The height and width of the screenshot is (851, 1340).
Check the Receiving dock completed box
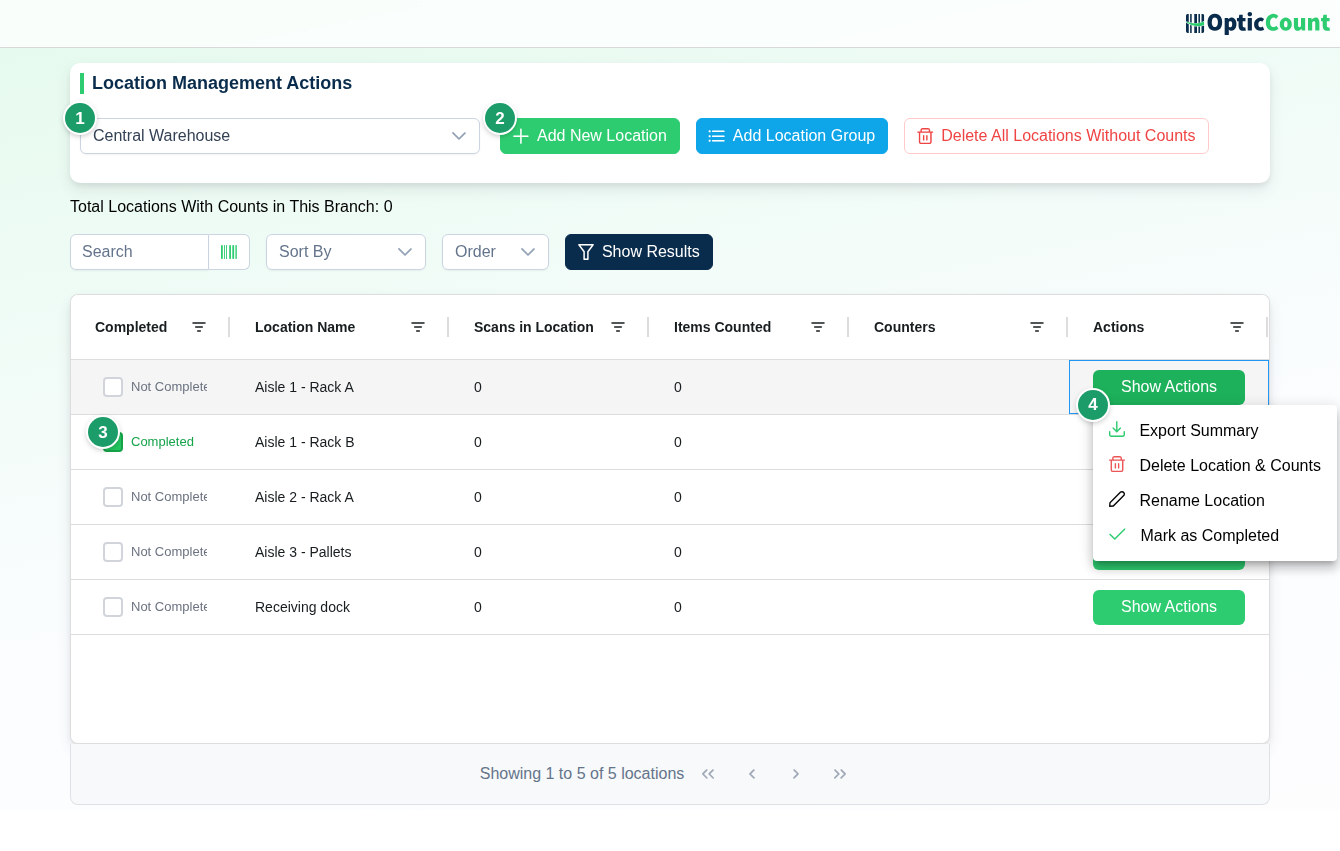tap(113, 607)
